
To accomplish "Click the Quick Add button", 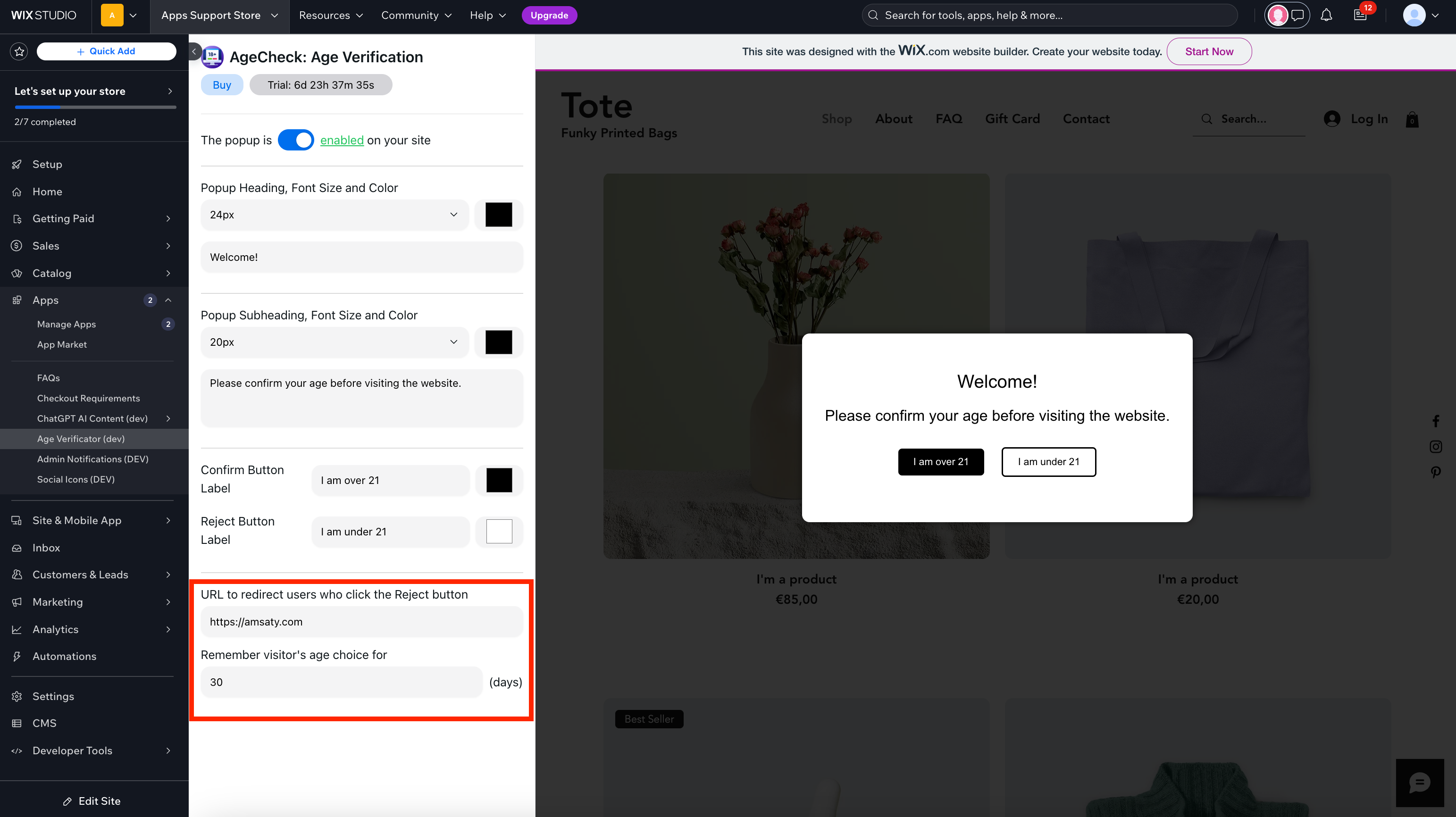I will point(106,51).
